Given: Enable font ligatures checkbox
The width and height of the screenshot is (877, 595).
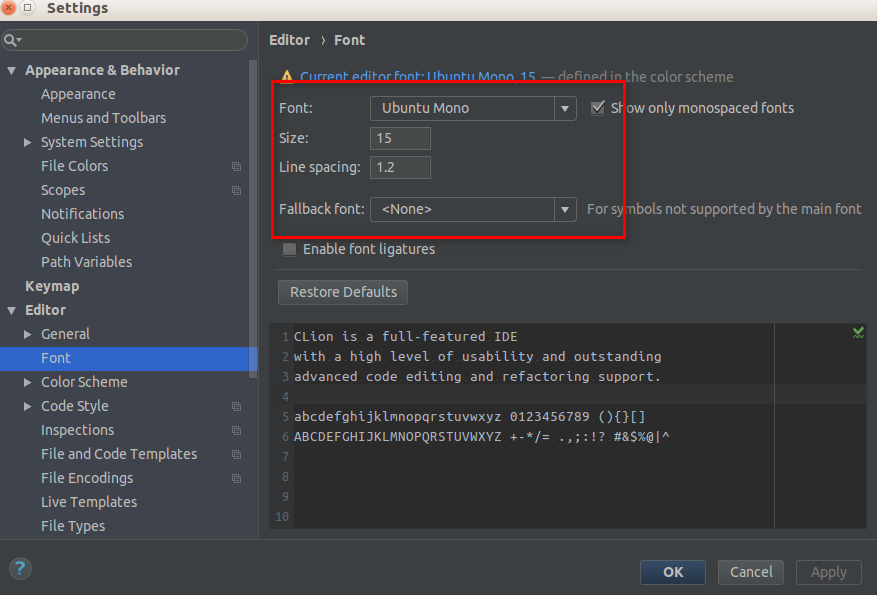Looking at the screenshot, I should pos(289,249).
